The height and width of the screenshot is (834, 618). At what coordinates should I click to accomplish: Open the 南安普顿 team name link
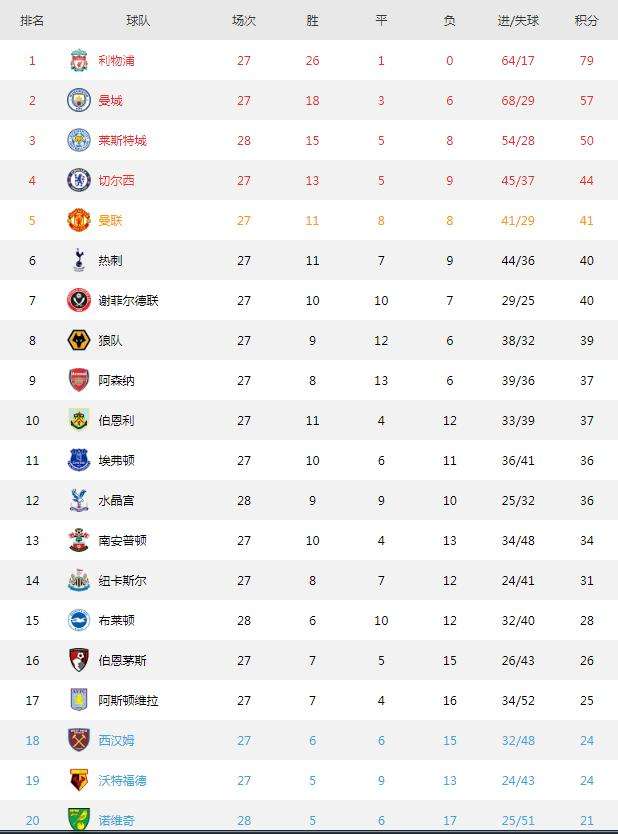point(122,540)
